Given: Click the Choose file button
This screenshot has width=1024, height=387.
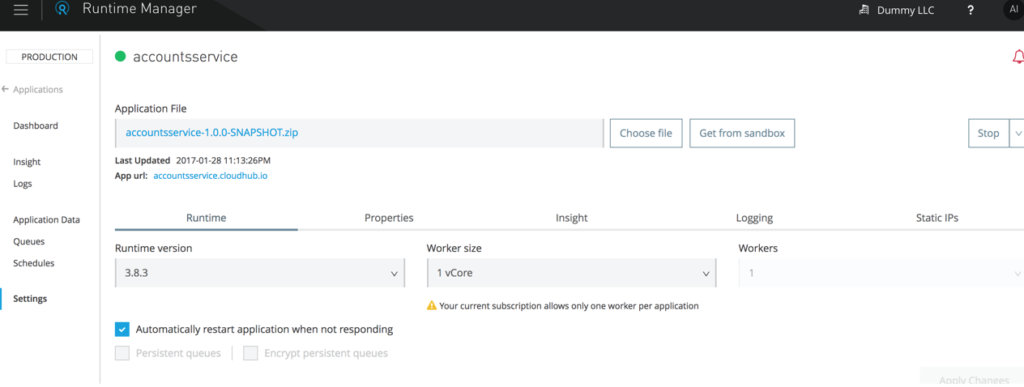Looking at the screenshot, I should point(646,133).
